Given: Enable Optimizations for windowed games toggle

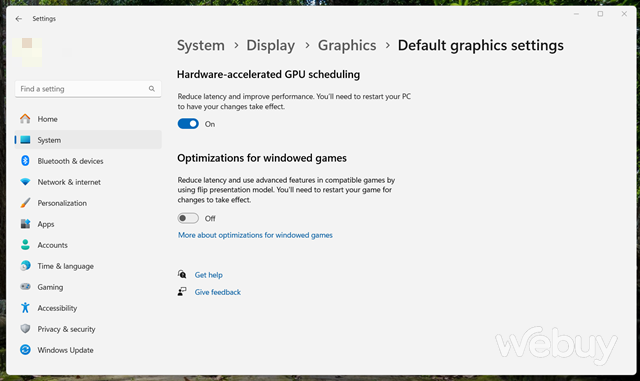Looking at the screenshot, I should pyautogui.click(x=188, y=218).
